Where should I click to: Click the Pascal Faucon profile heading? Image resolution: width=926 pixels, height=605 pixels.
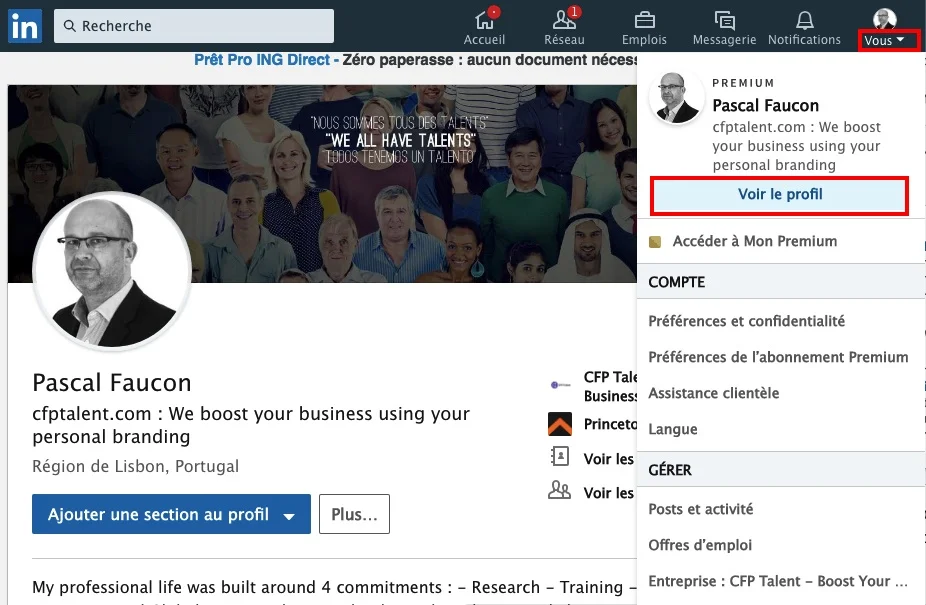point(112,383)
